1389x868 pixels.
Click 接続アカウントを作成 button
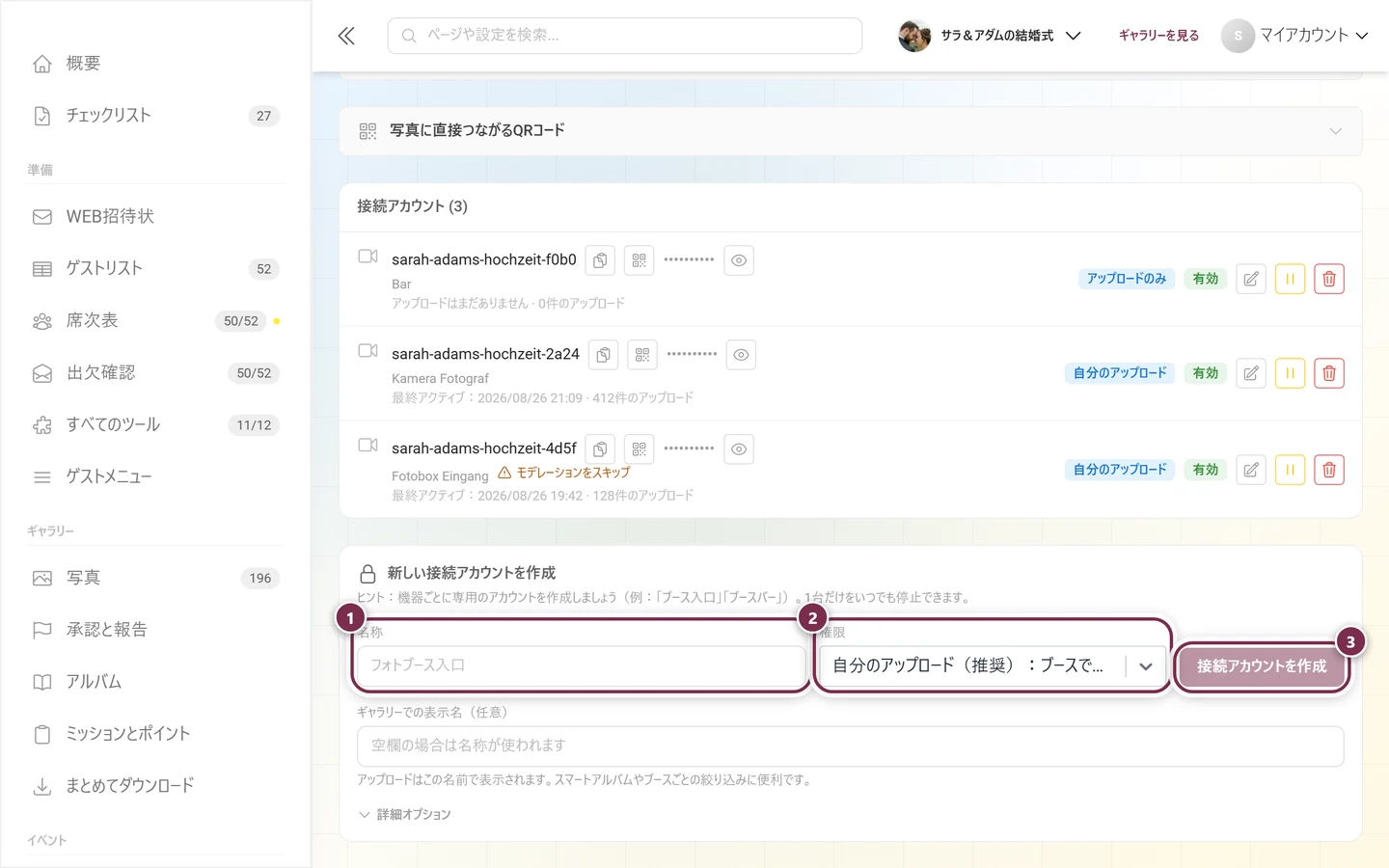[x=1262, y=666]
